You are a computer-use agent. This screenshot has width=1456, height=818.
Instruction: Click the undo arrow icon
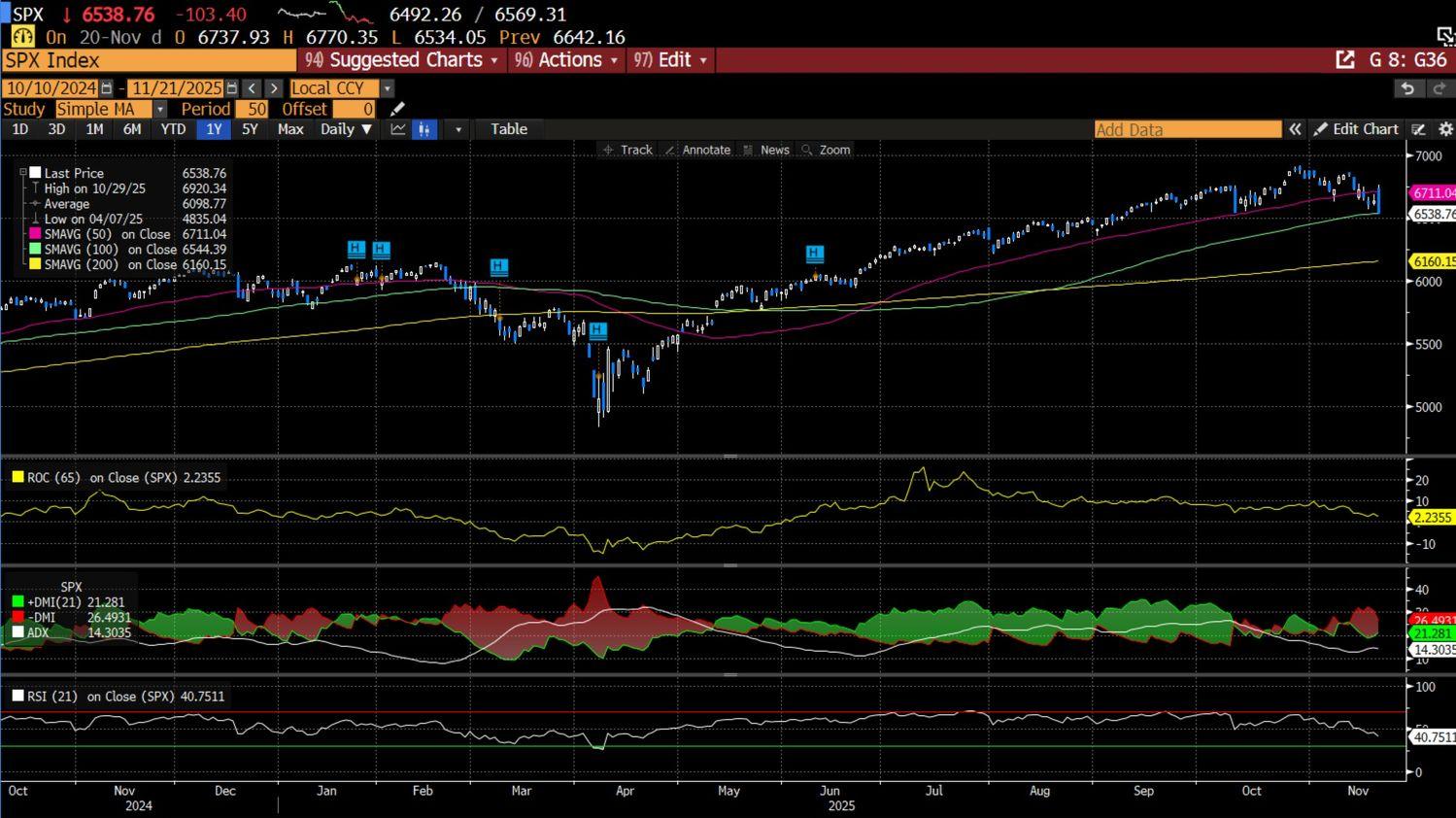1406,88
